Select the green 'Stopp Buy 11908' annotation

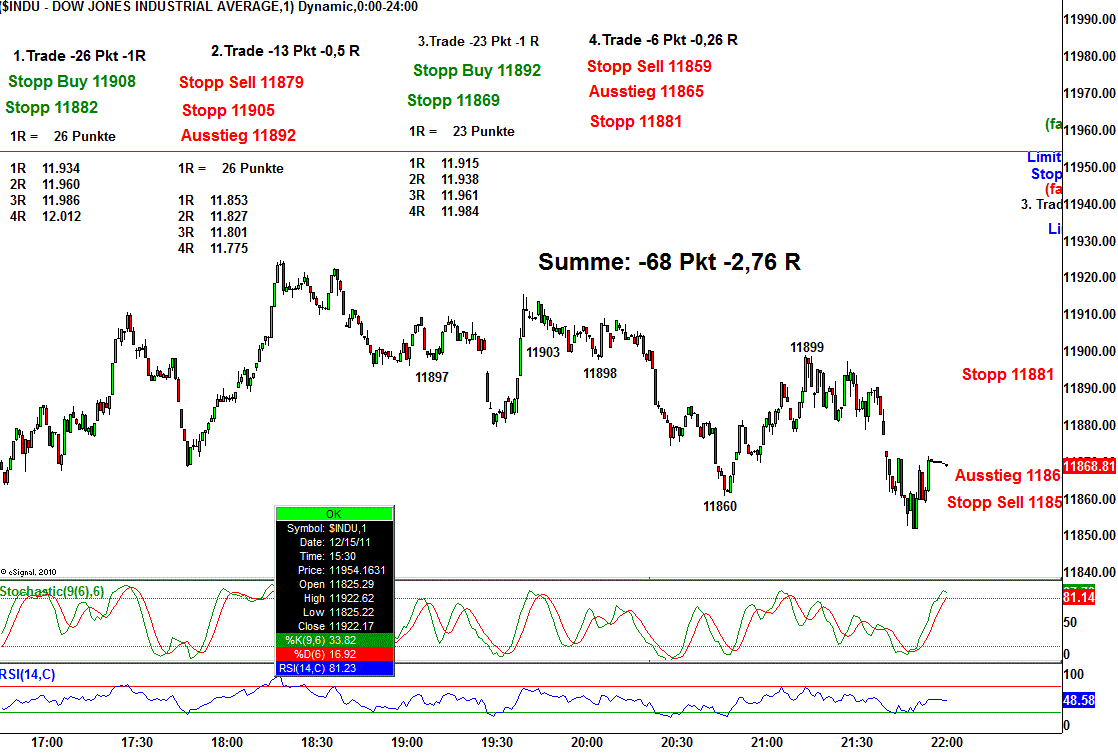pyautogui.click(x=72, y=81)
